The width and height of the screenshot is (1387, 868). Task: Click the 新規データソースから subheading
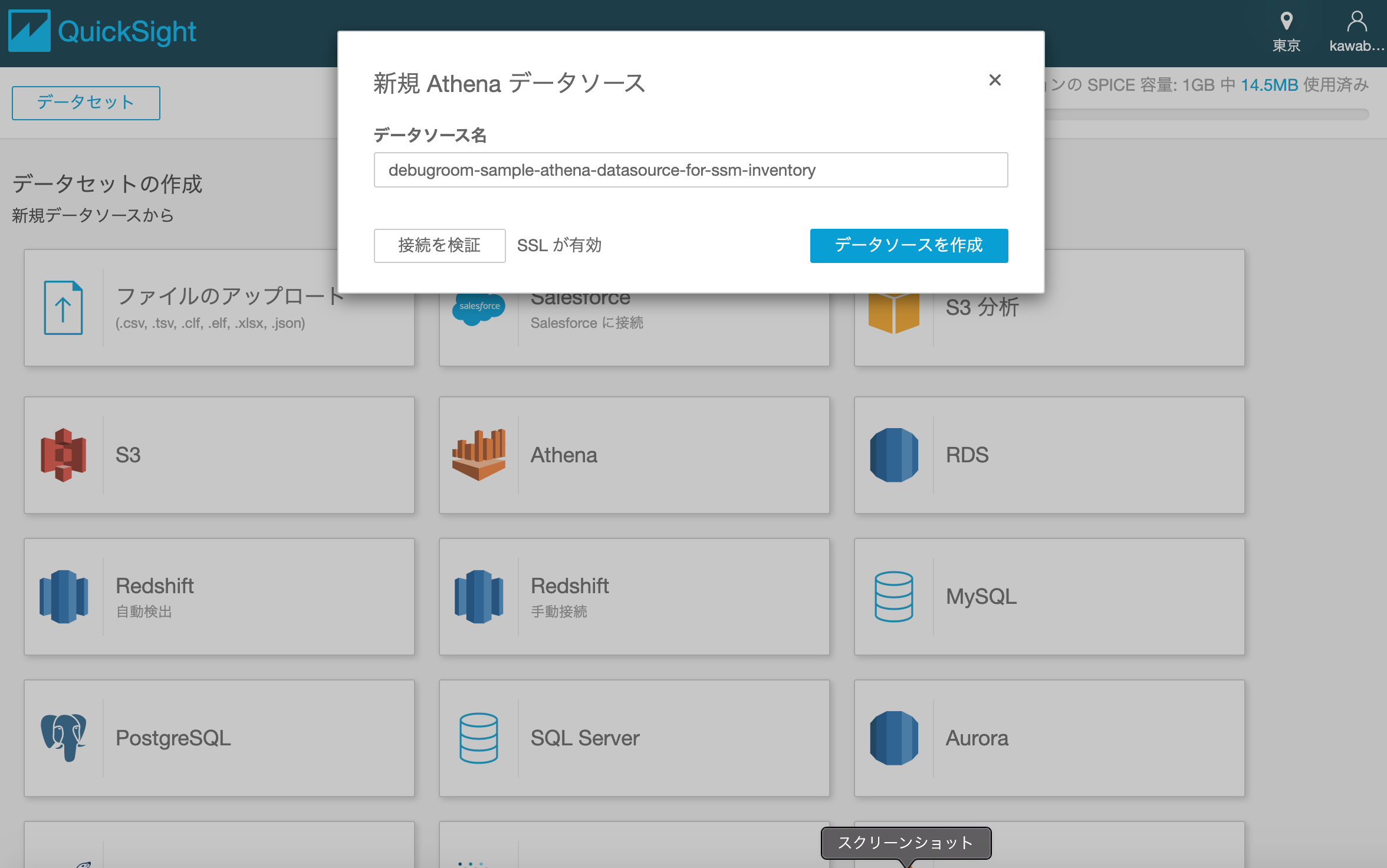pyautogui.click(x=93, y=215)
